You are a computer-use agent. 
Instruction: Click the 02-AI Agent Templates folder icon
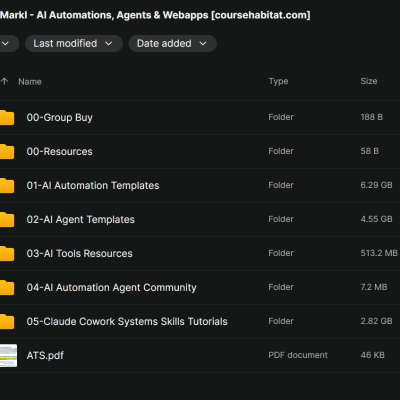7,220
